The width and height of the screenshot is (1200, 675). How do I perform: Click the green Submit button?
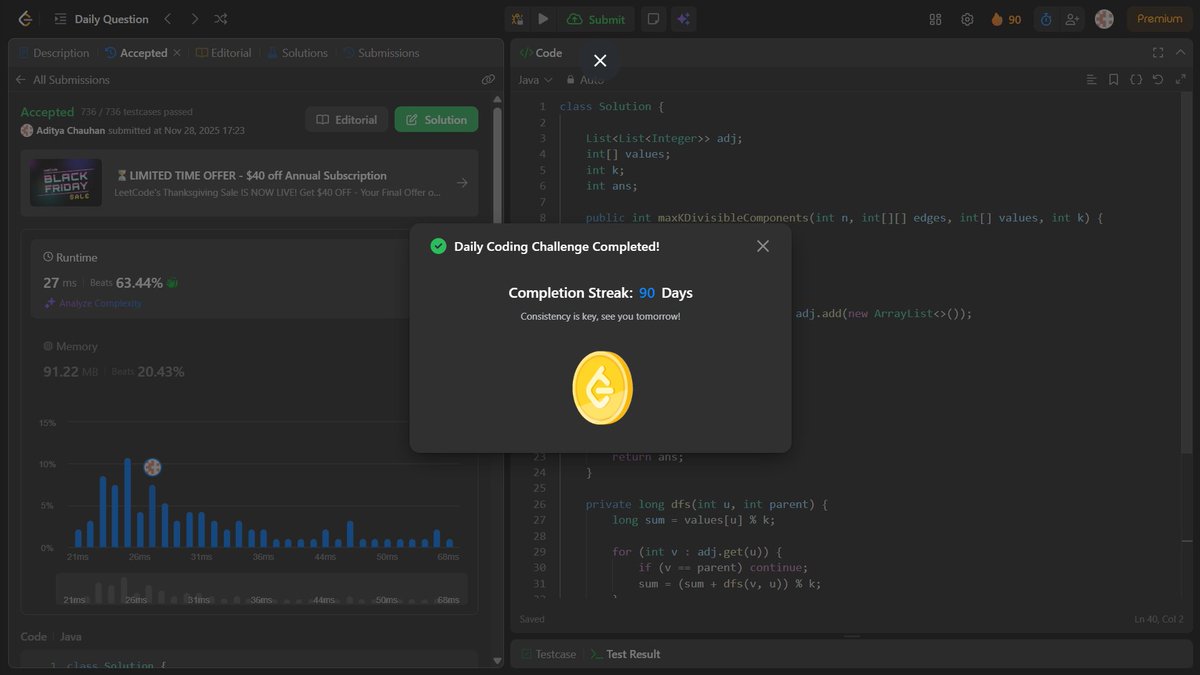[x=597, y=18]
